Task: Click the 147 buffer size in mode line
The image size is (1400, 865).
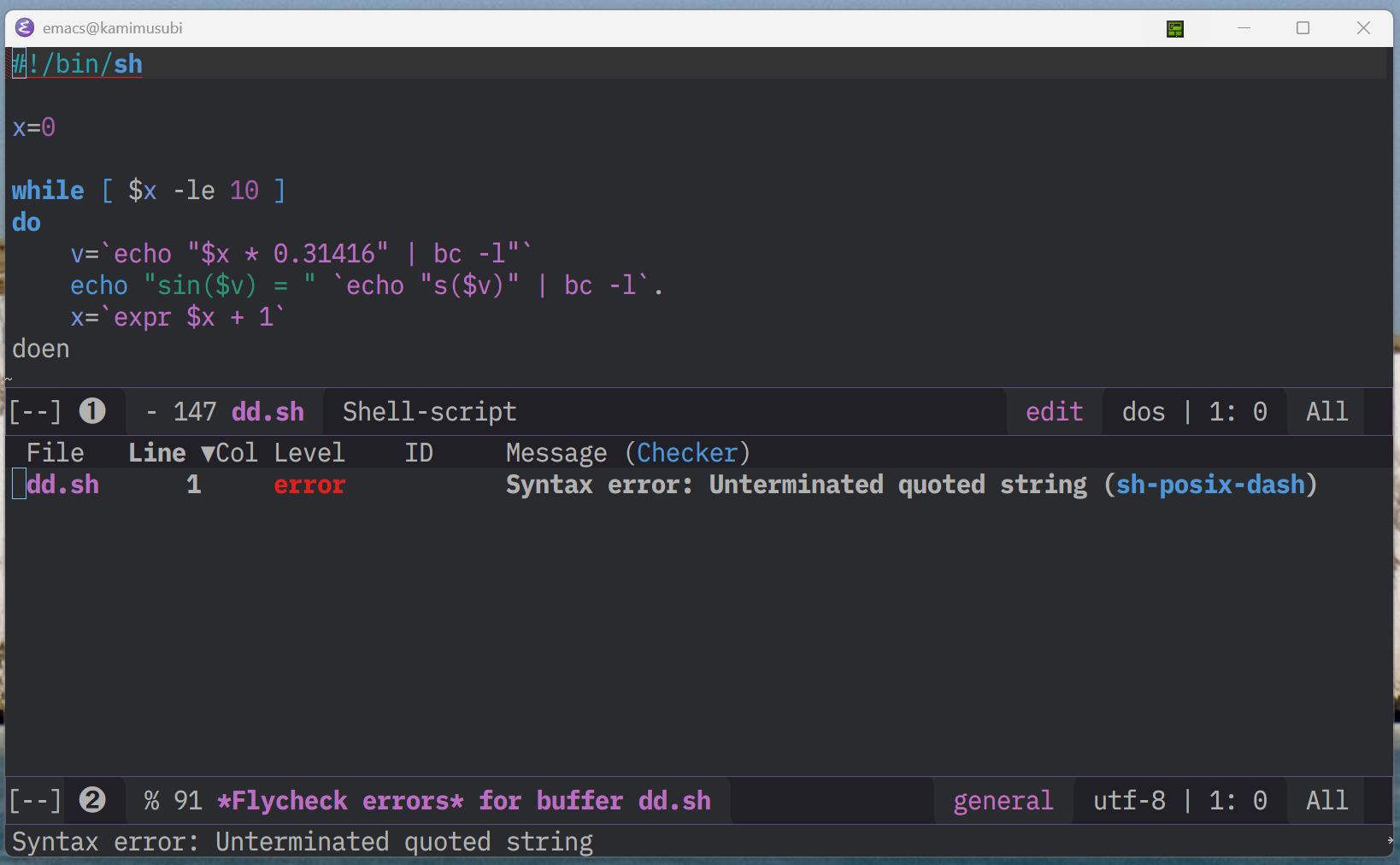Action: pos(195,412)
